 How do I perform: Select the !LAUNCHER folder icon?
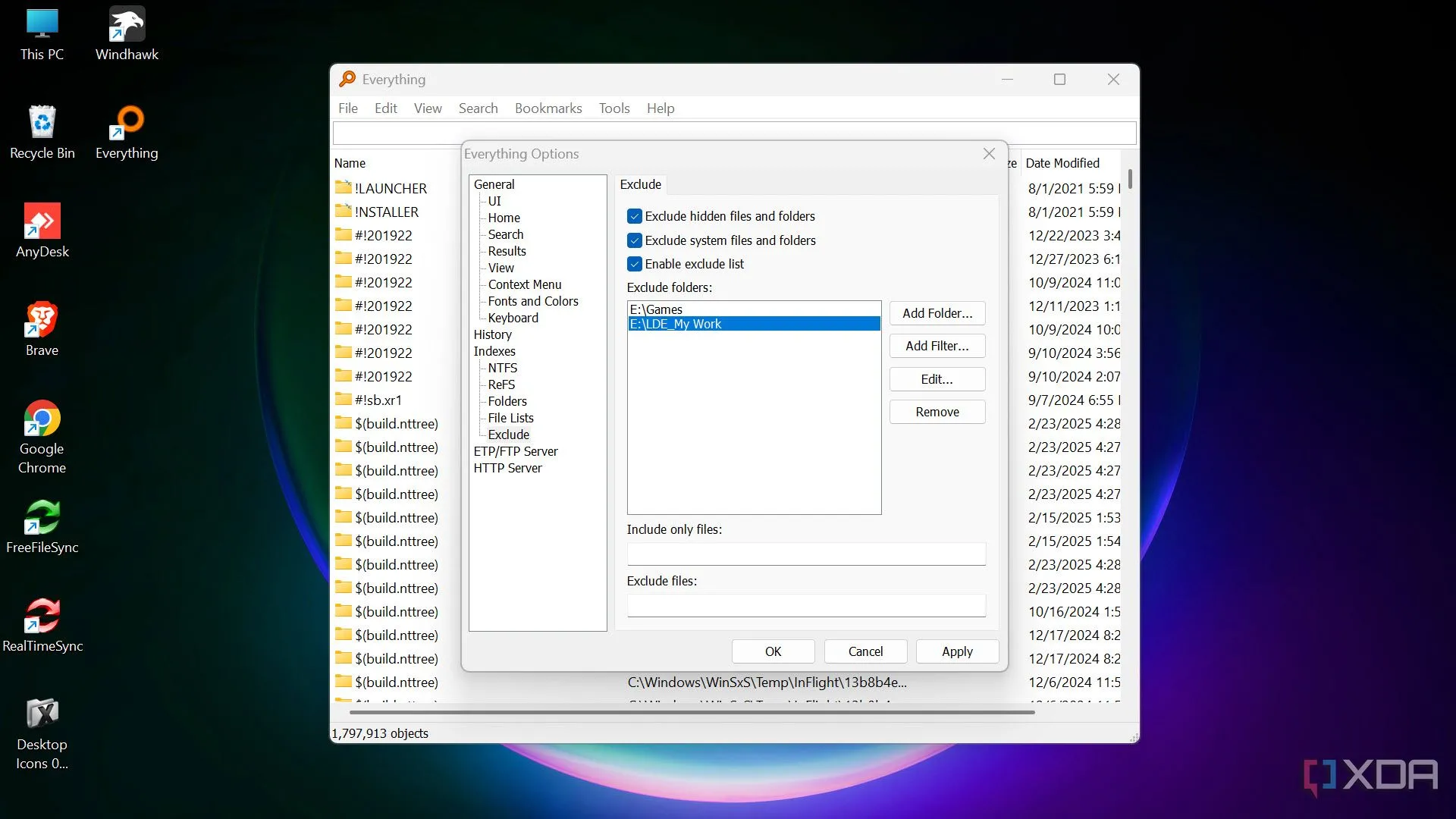(x=344, y=187)
